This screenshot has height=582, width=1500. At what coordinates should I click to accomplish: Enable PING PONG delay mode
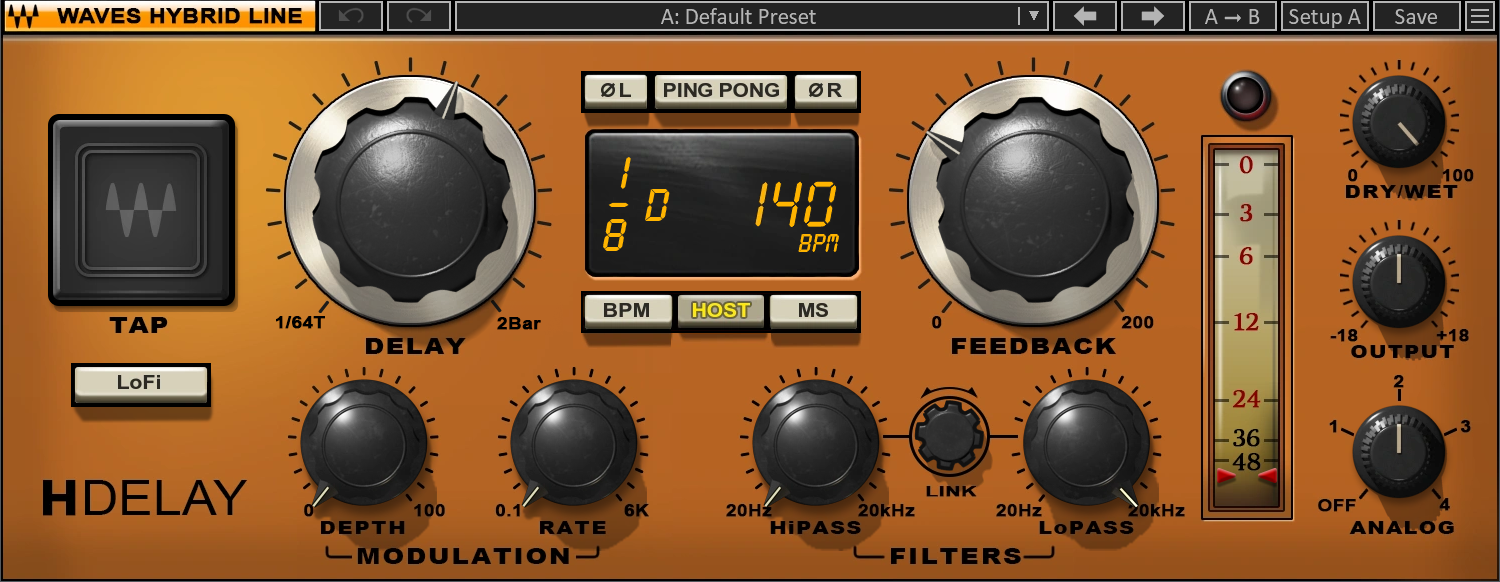(720, 90)
